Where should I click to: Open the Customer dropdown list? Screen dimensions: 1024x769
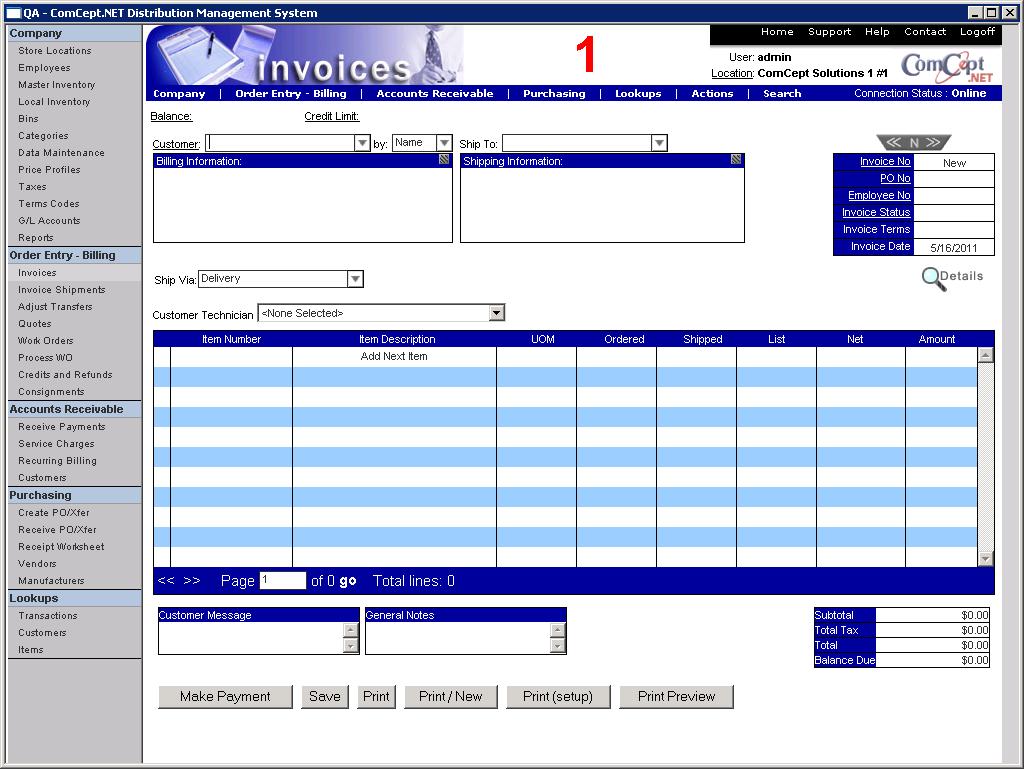pos(362,143)
